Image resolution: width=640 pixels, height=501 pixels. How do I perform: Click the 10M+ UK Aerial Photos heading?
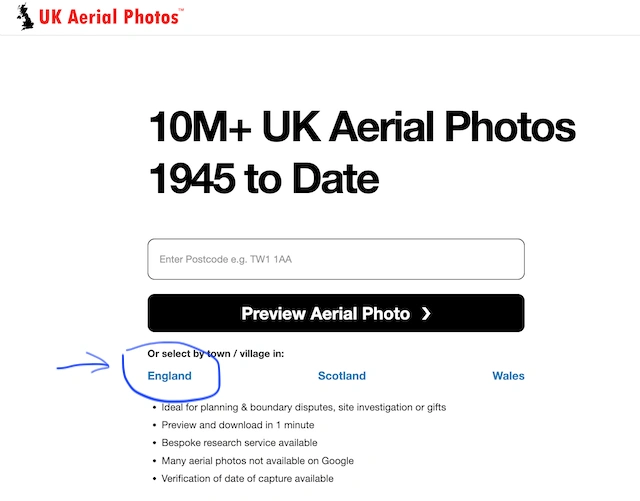[362, 127]
